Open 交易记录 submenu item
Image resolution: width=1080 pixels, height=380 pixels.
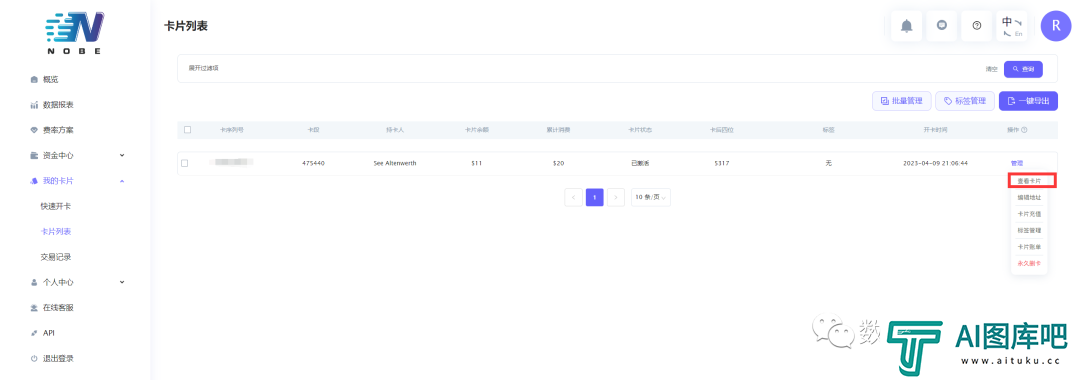coord(56,257)
